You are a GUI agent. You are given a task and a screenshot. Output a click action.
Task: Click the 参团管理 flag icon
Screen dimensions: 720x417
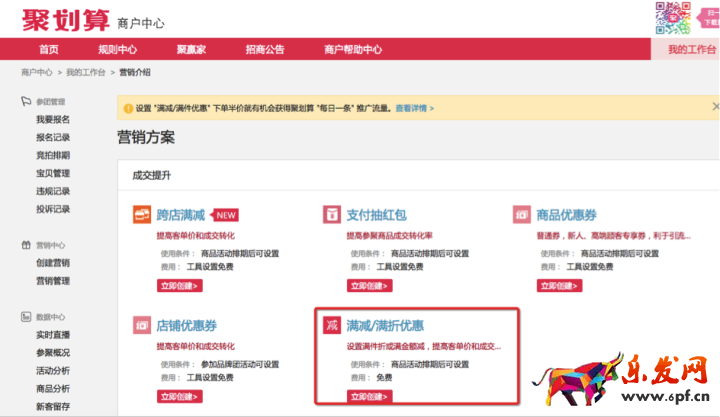26,101
